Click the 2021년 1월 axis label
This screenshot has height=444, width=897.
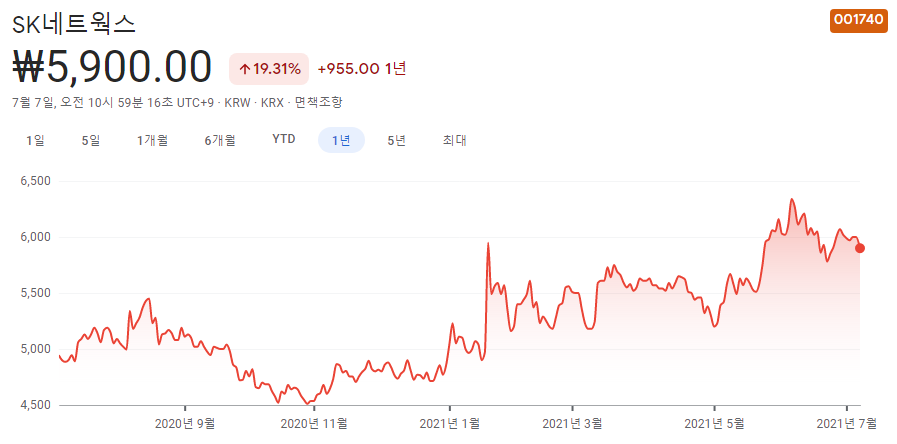click(450, 423)
